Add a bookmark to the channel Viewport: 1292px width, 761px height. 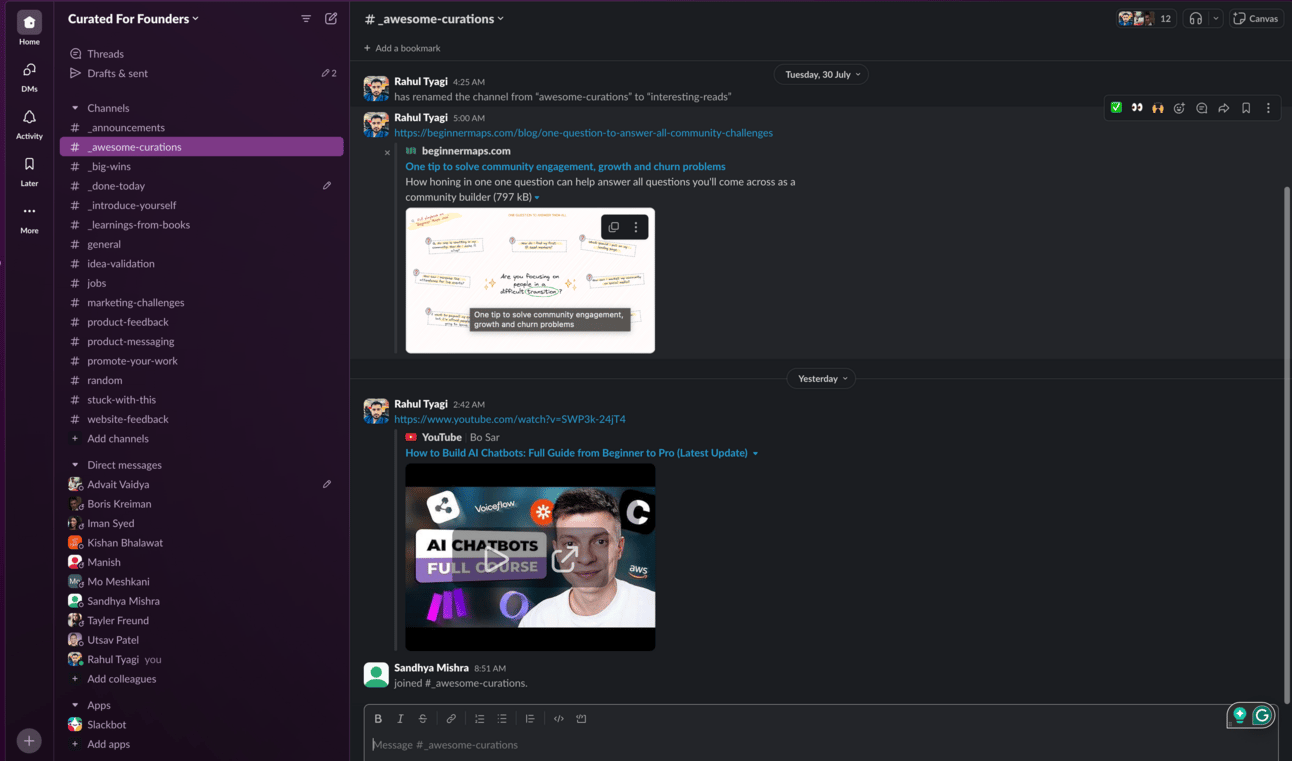(x=403, y=48)
